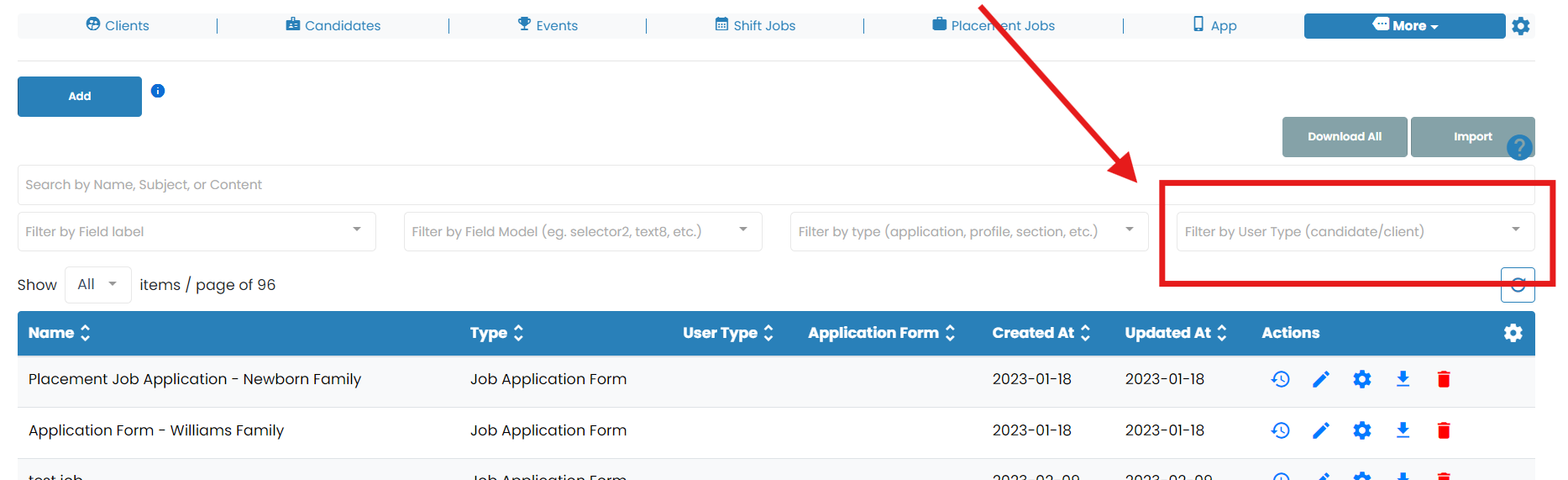Open settings gear for Newborn Family row
1568x480 pixels.
click(1361, 379)
